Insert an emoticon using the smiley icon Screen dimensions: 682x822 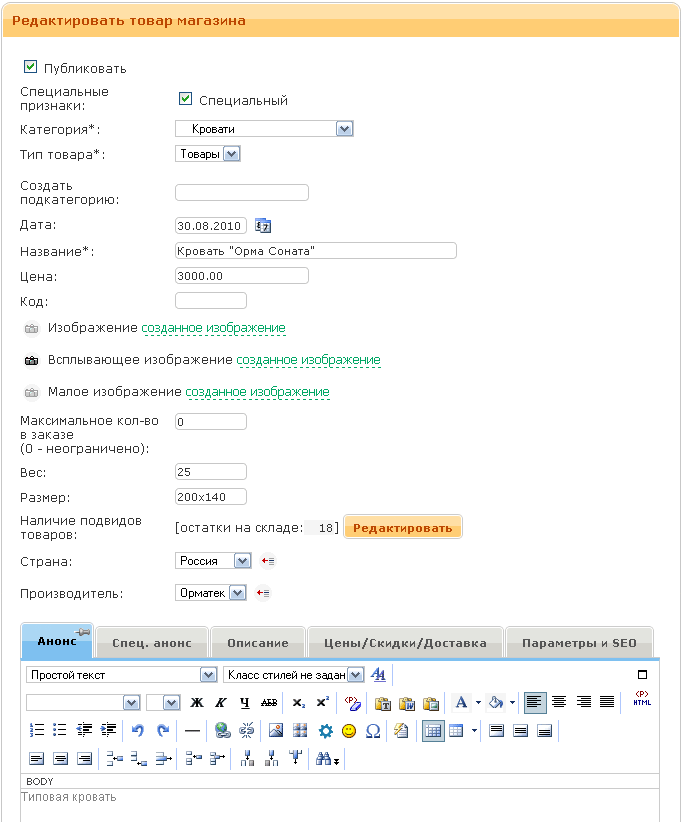(x=349, y=731)
